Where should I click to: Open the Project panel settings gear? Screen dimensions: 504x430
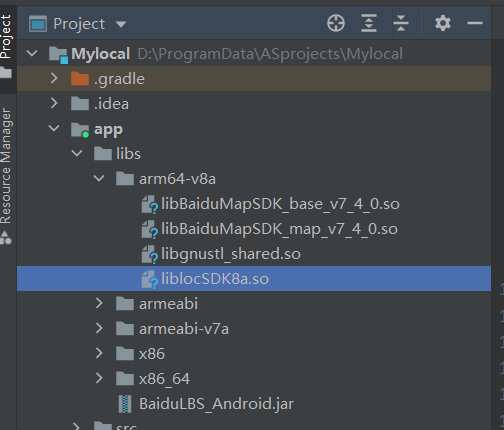point(443,23)
